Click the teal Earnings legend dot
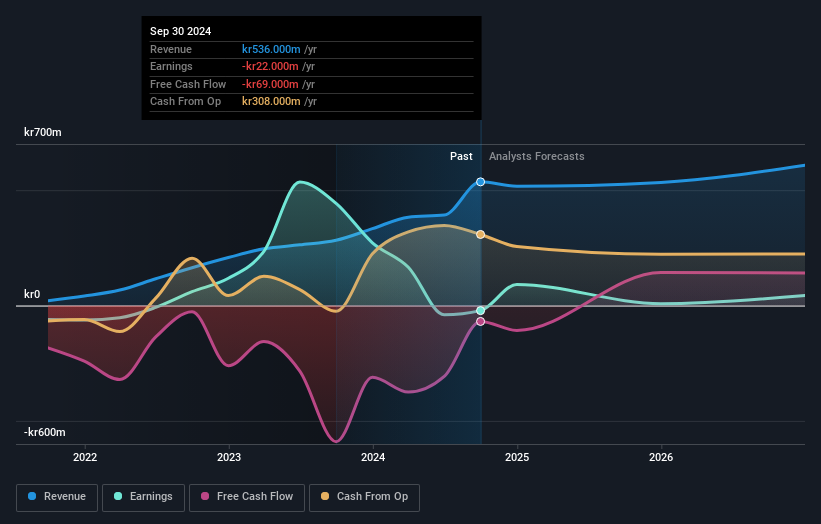 [x=118, y=496]
